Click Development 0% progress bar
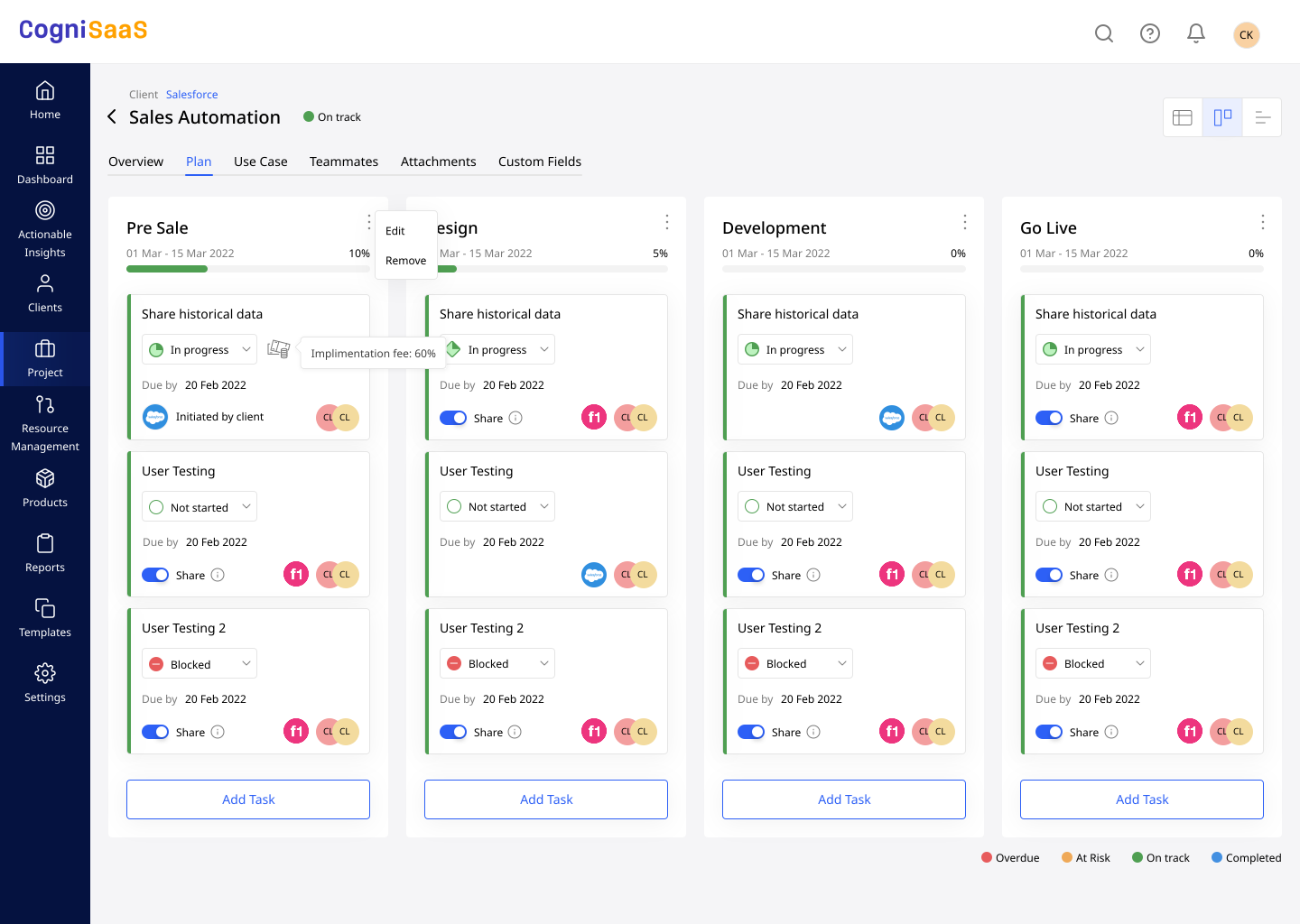This screenshot has width=1300, height=924. click(844, 269)
